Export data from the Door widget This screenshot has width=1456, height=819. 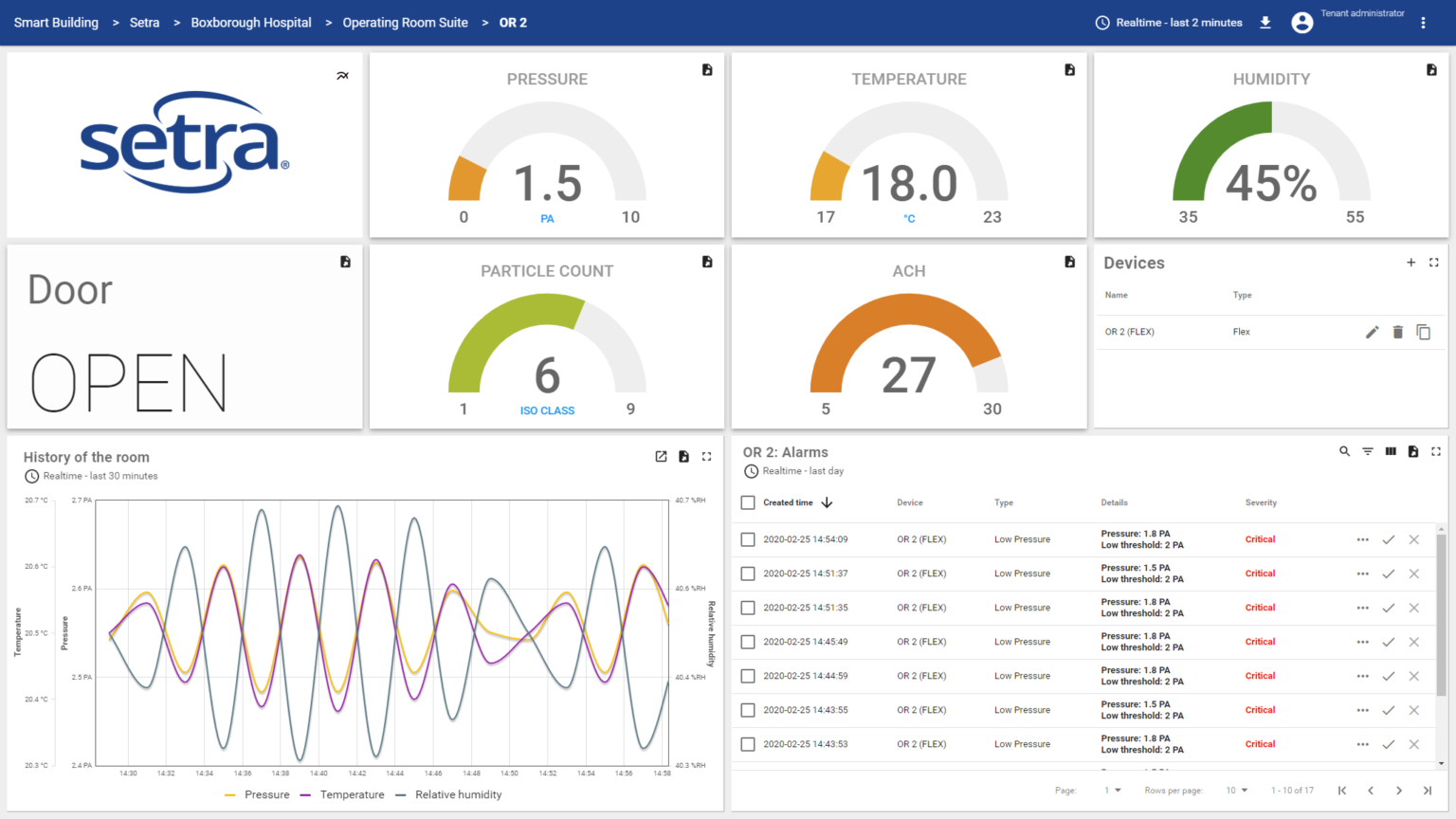[x=345, y=262]
